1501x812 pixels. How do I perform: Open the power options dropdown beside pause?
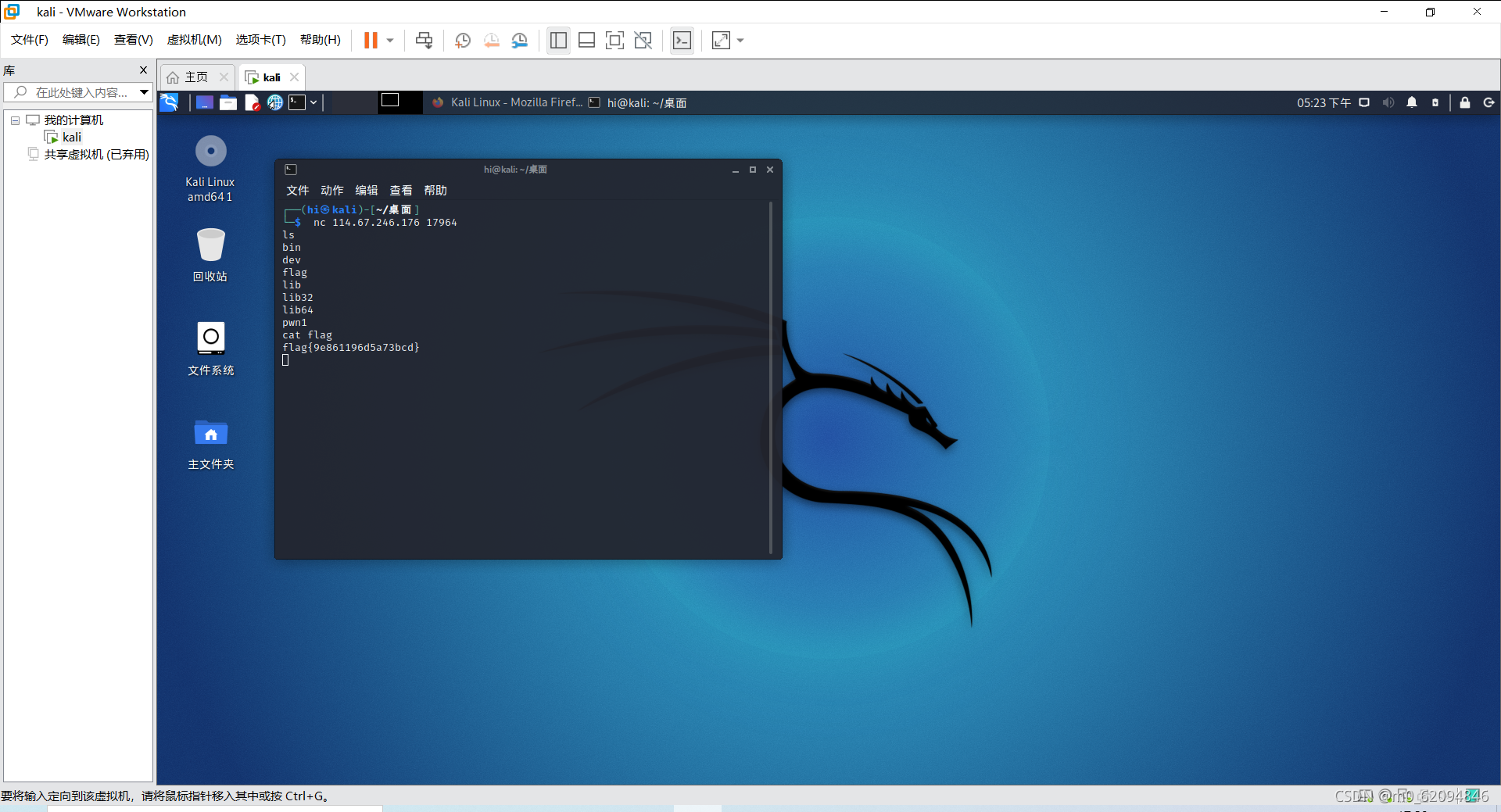click(x=390, y=40)
